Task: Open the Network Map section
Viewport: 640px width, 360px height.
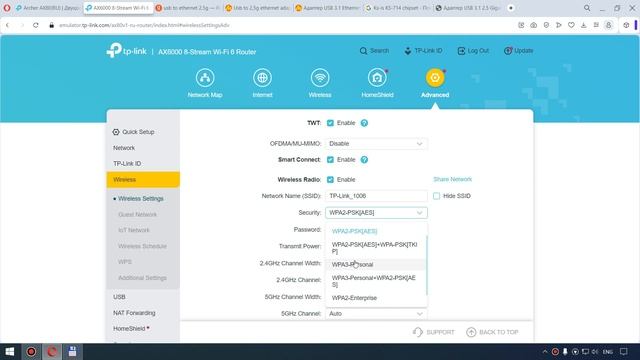Action: [204, 83]
